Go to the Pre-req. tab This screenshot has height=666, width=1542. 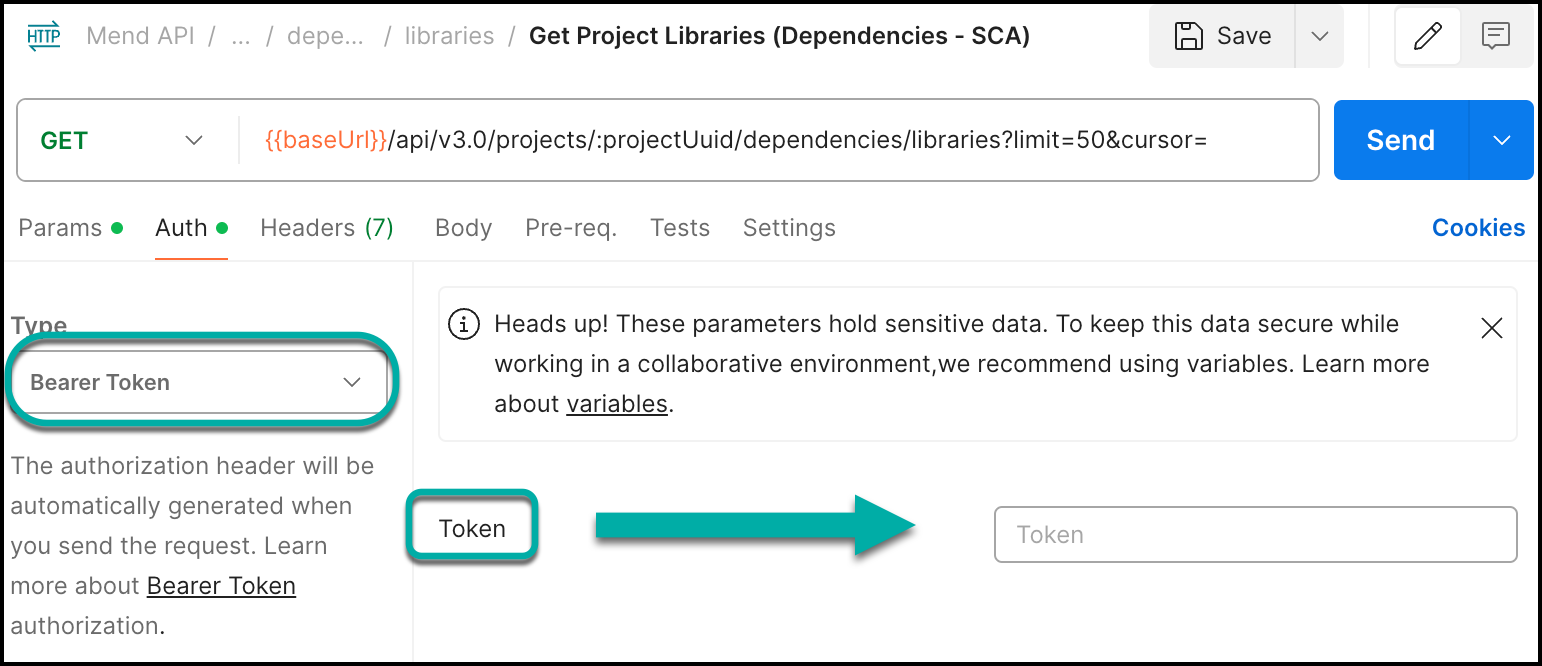point(571,228)
